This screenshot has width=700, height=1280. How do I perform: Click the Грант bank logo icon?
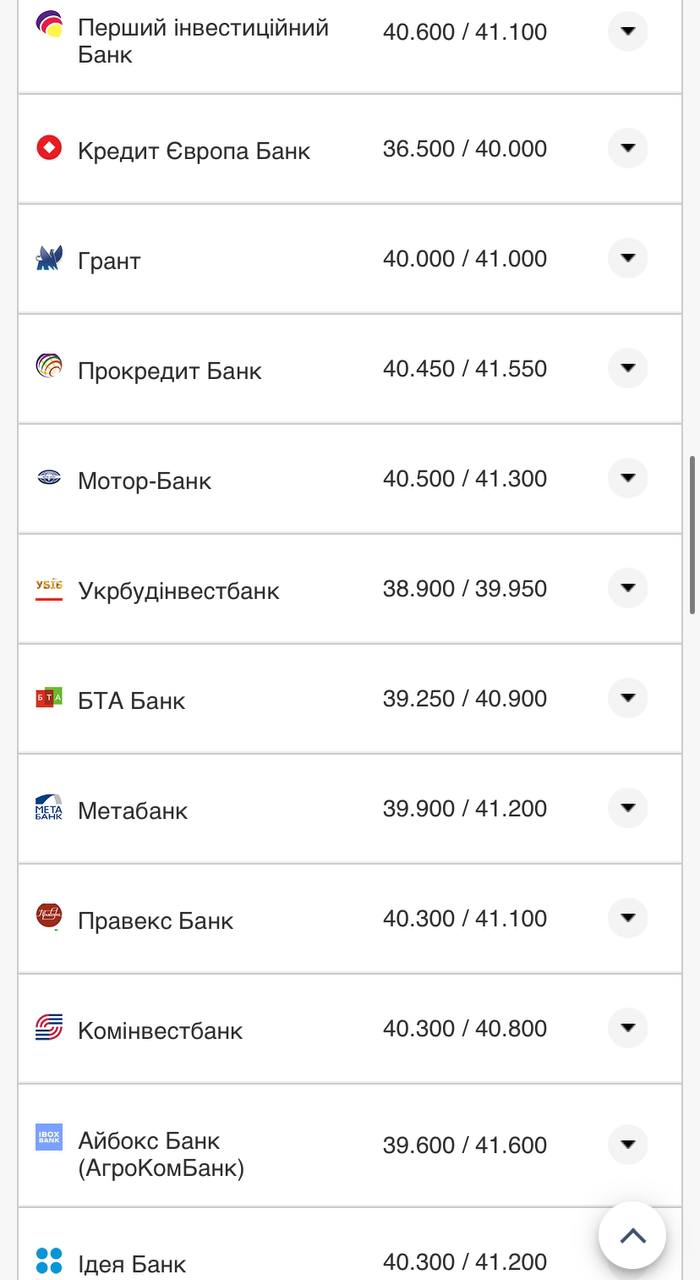[x=49, y=258]
